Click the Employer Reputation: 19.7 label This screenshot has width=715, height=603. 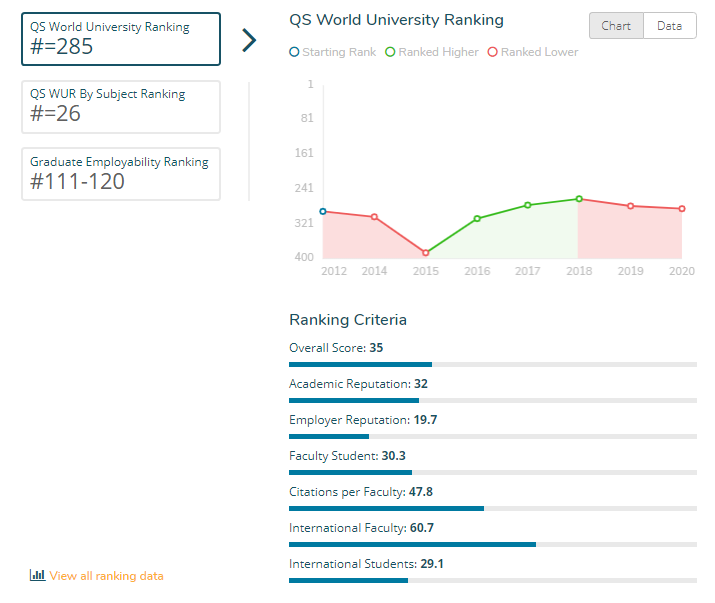363,420
